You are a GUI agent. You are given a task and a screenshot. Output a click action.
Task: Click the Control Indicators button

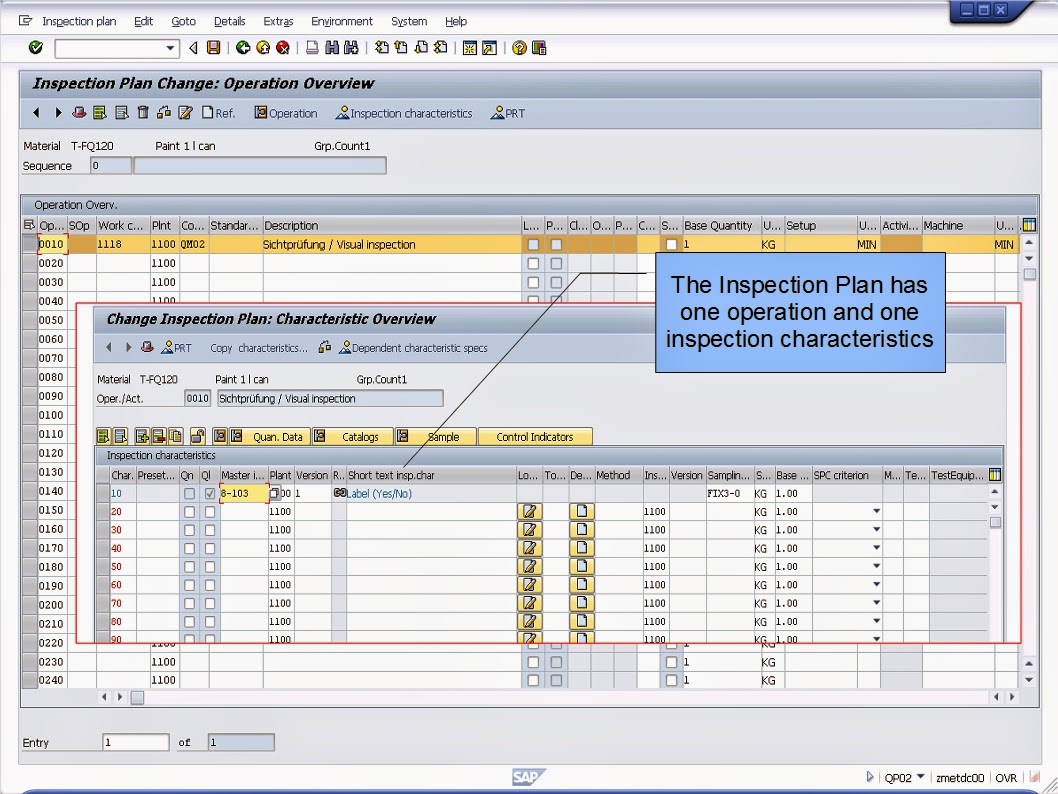point(535,436)
